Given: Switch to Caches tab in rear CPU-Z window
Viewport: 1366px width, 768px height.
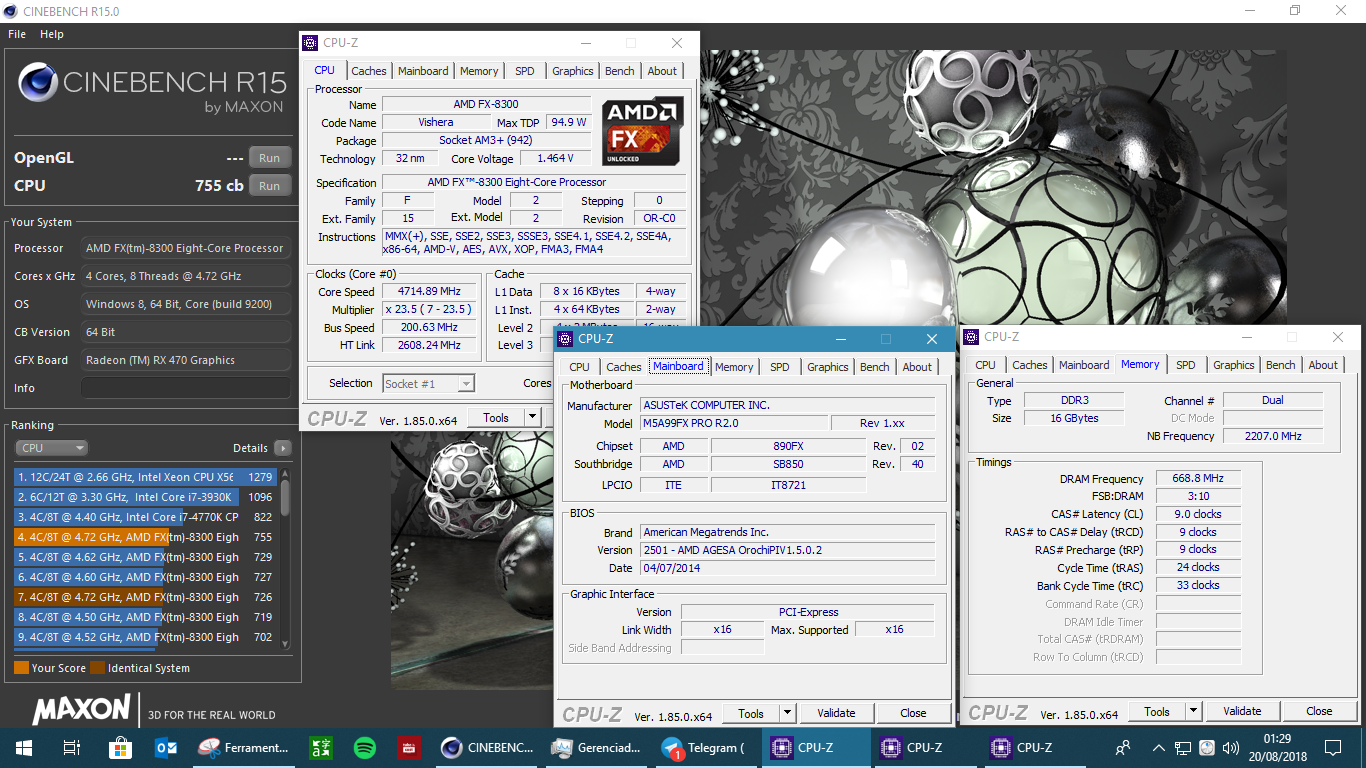Looking at the screenshot, I should [368, 71].
